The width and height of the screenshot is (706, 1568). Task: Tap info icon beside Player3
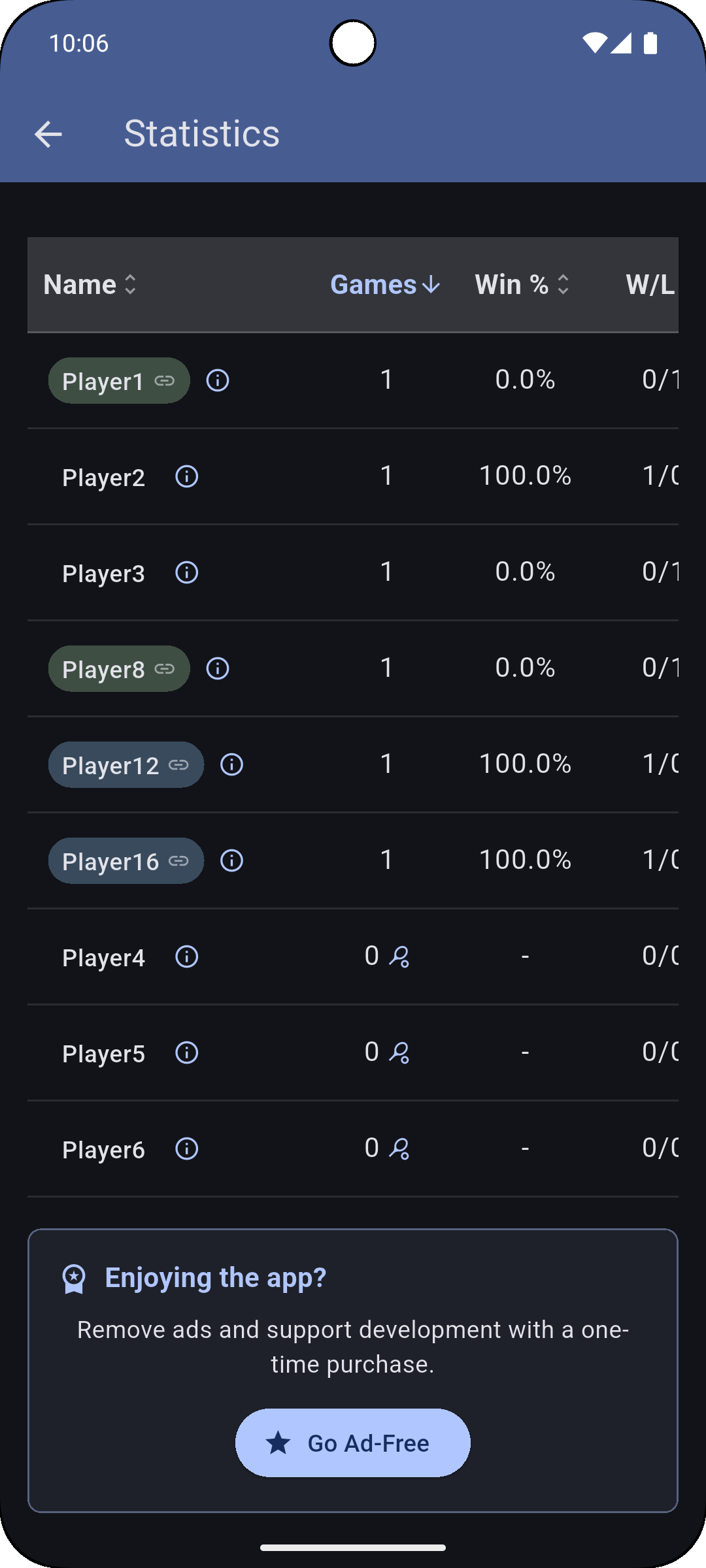[187, 572]
